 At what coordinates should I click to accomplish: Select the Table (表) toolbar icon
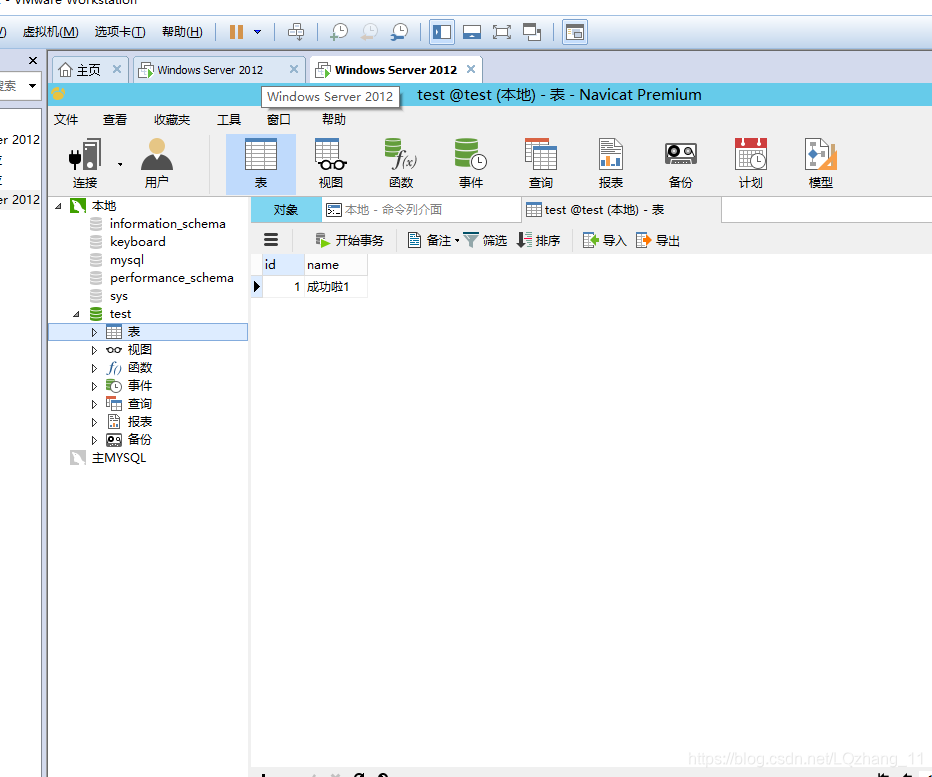[260, 163]
